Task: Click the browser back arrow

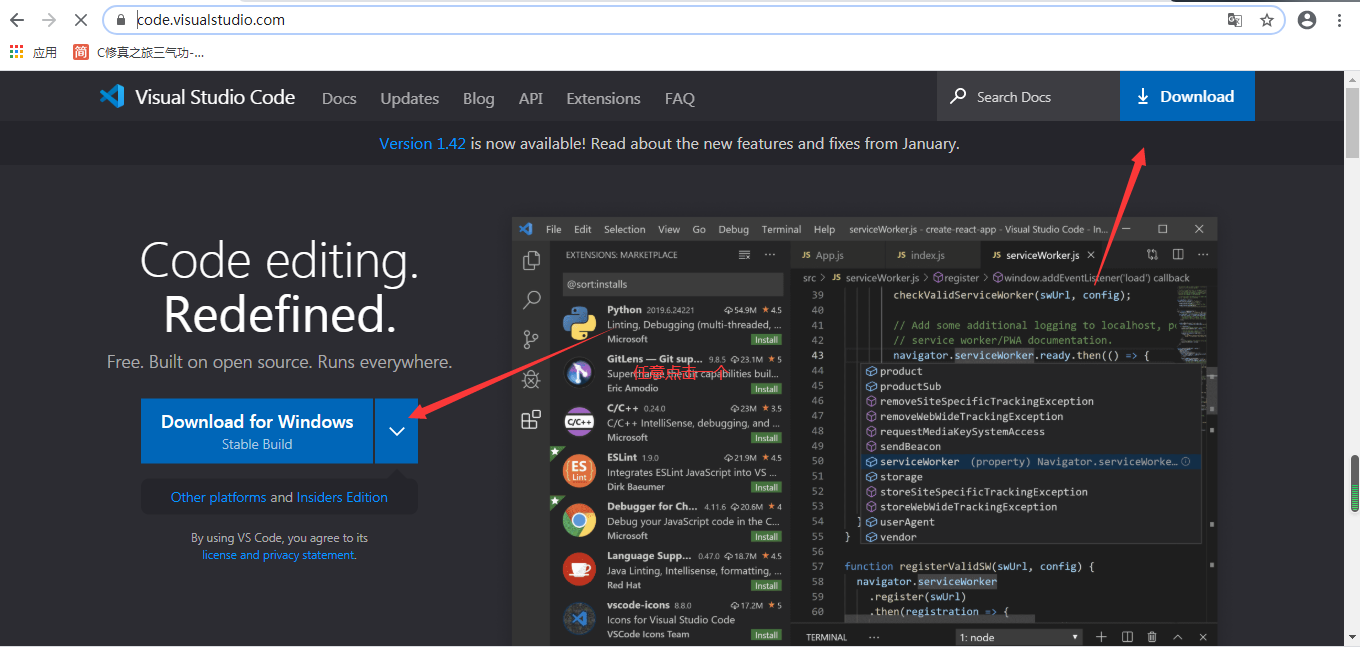Action: tap(17, 20)
